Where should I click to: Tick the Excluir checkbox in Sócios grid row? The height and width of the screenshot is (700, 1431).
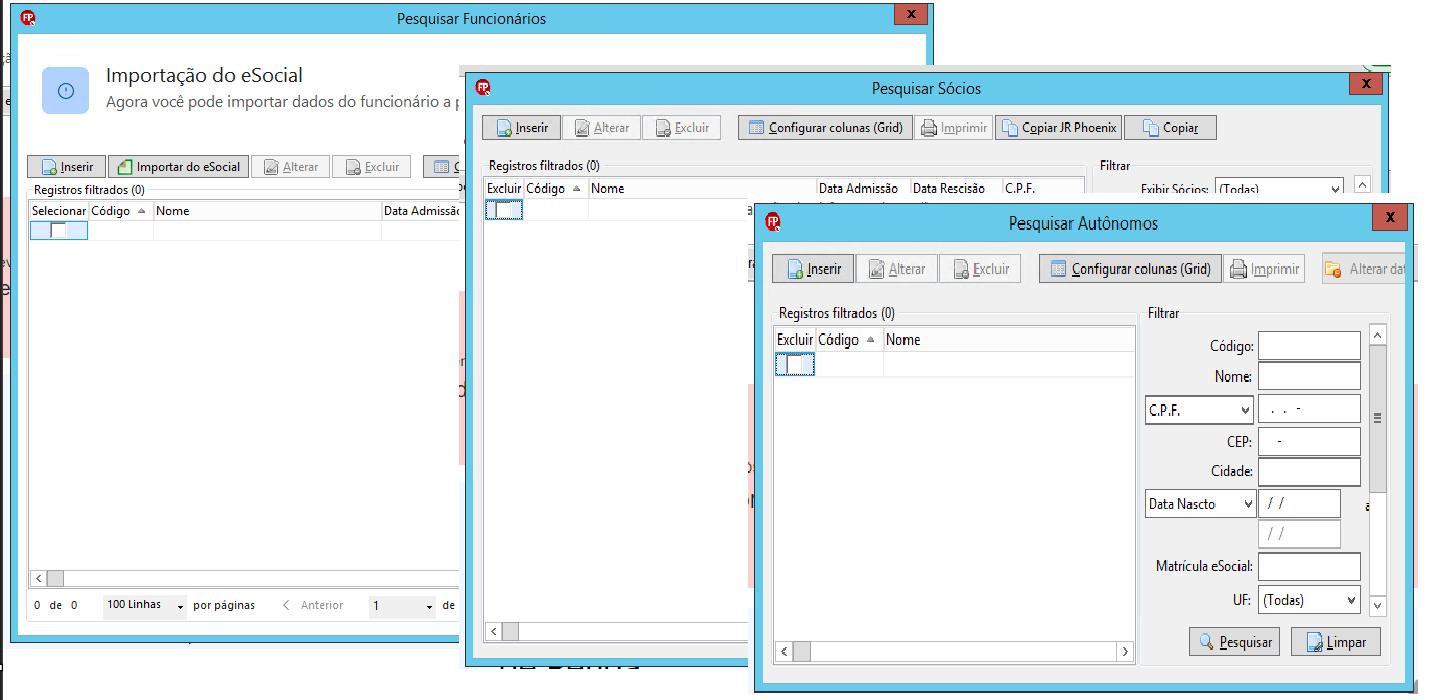(504, 210)
